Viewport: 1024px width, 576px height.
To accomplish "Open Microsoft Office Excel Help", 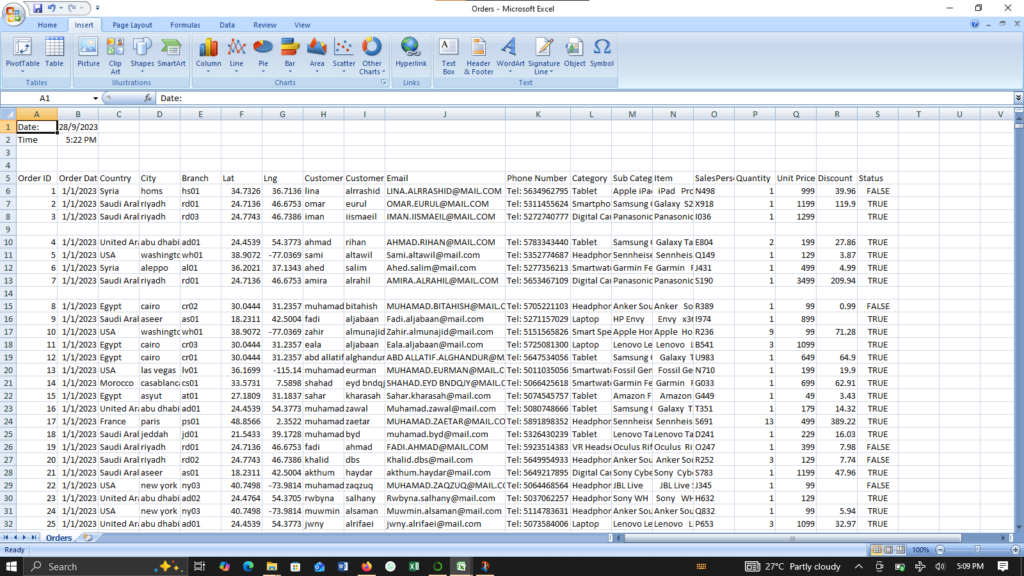I will 974,24.
